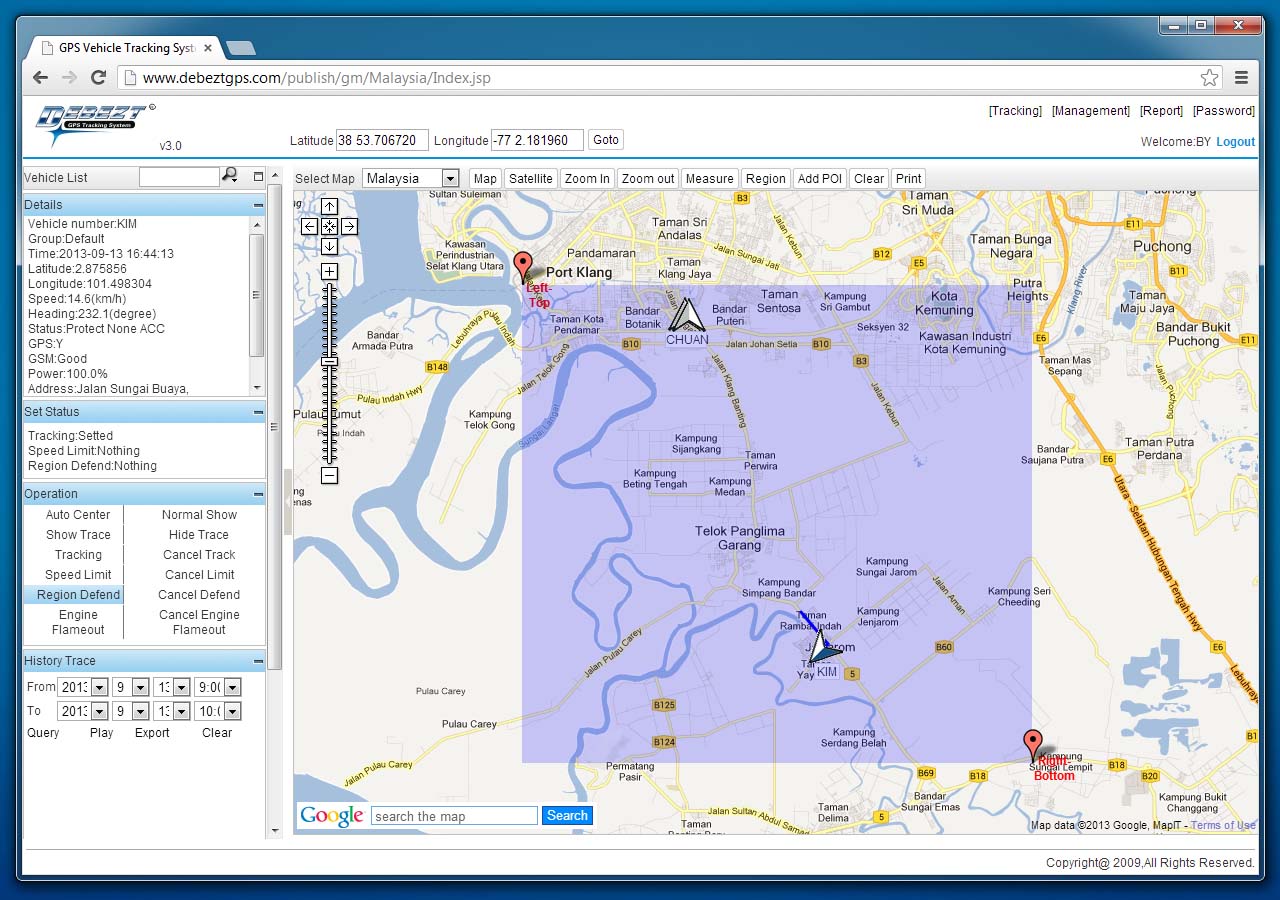Activate the Measure tool

pyautogui.click(x=710, y=178)
